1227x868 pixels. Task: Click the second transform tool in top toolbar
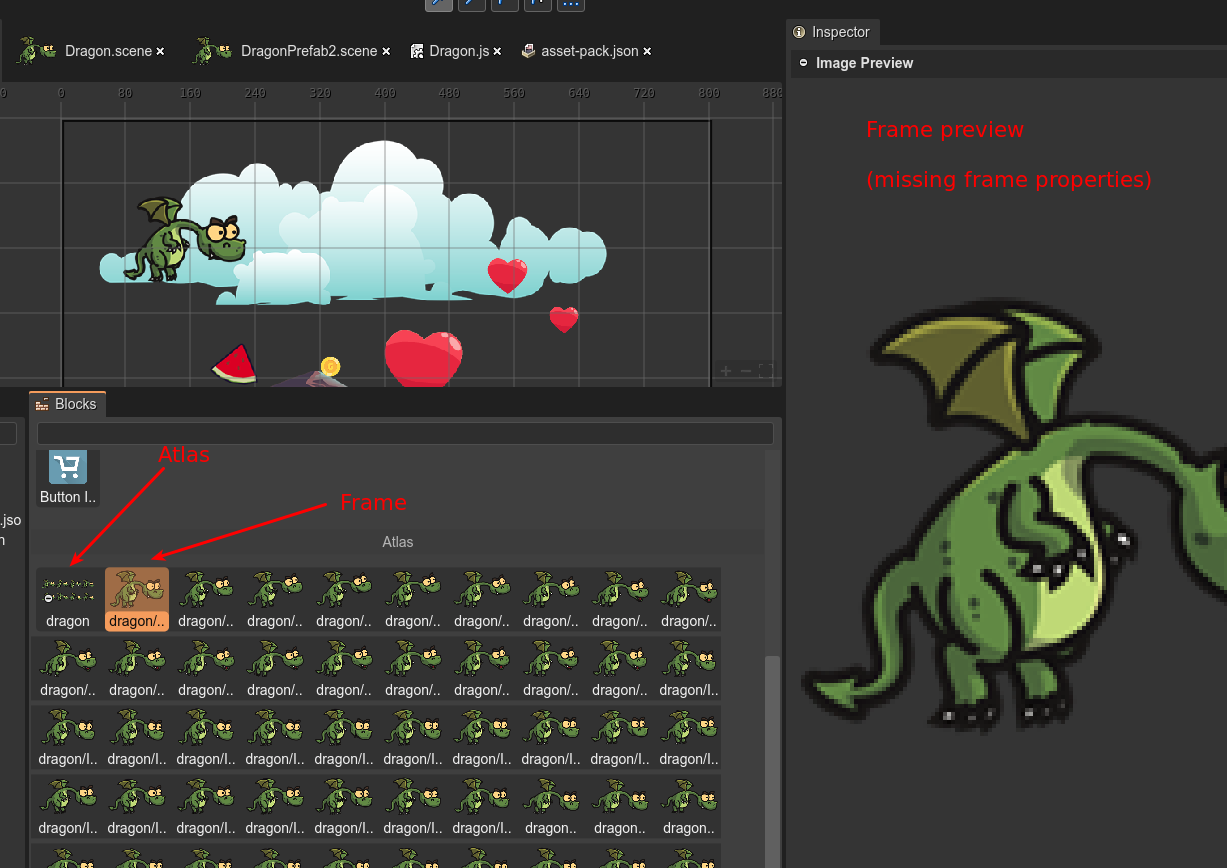[471, 4]
